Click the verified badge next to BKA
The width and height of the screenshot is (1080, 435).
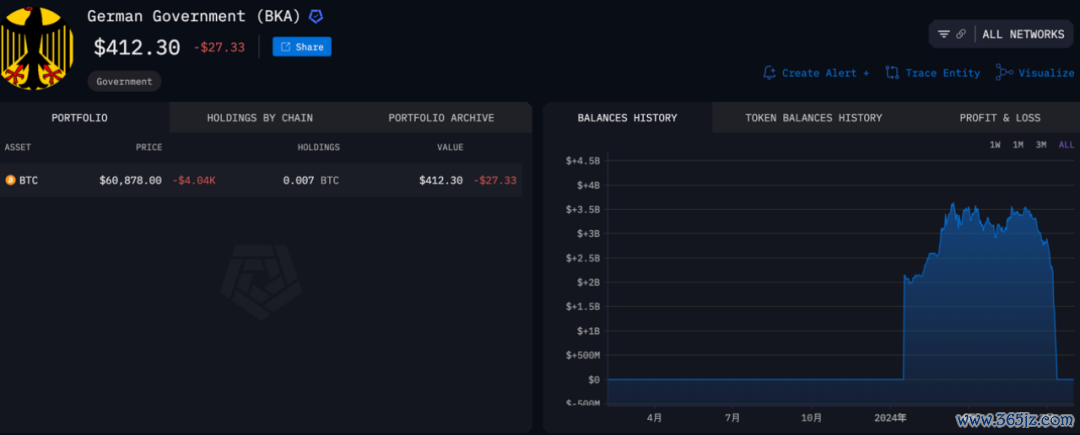click(x=315, y=17)
